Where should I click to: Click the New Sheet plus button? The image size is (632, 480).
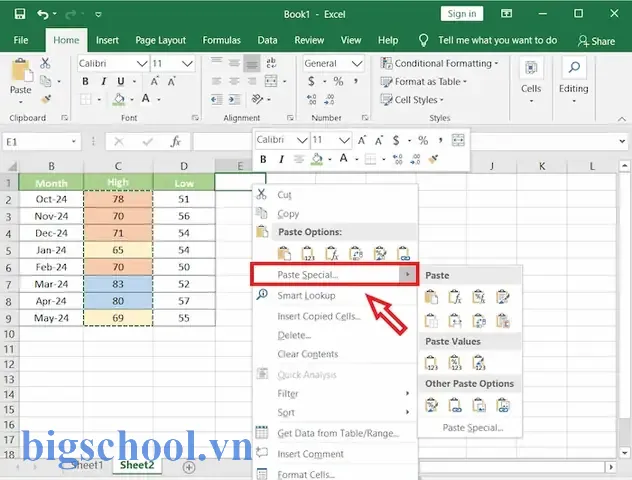click(x=189, y=467)
